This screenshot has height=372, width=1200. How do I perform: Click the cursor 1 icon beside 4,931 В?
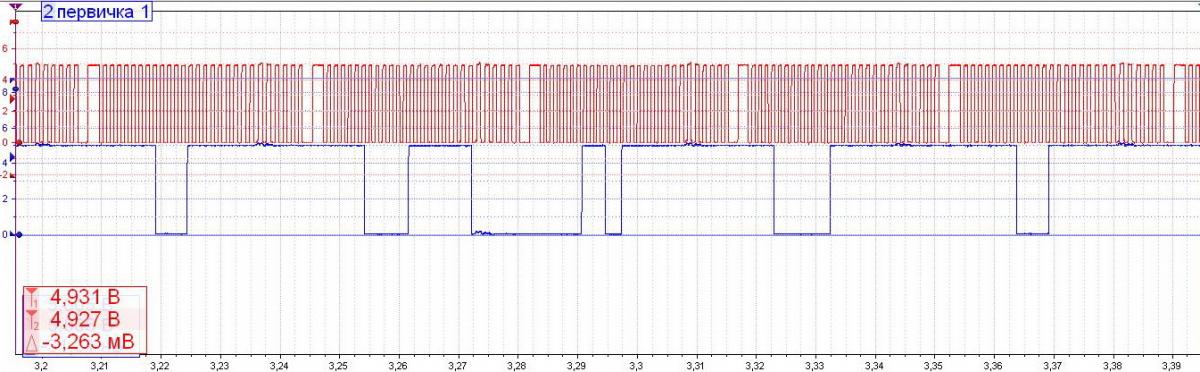point(33,298)
